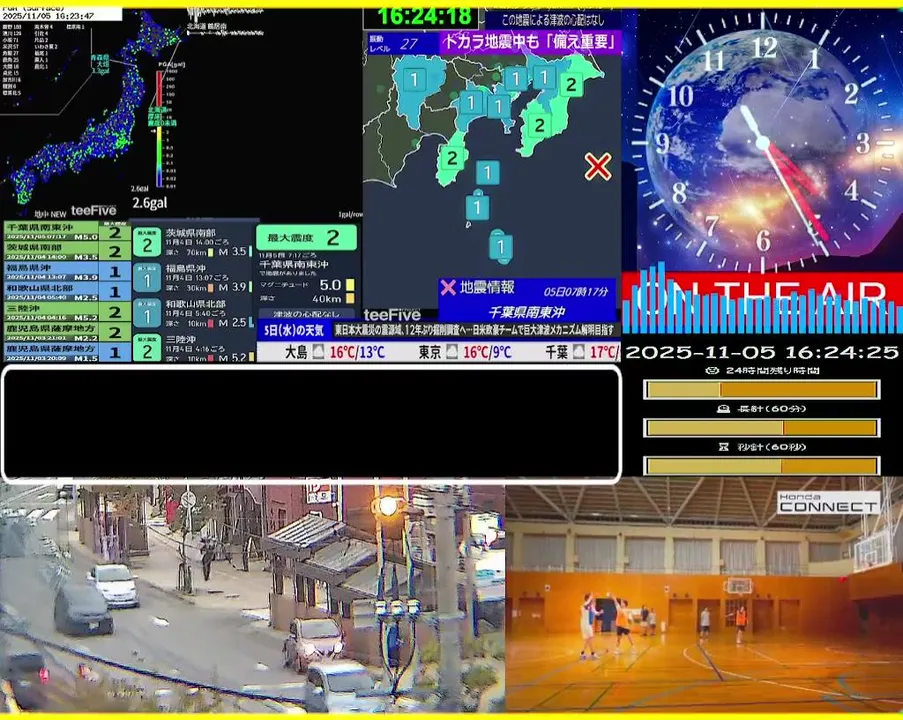The height and width of the screenshot is (720, 903).
Task: Click the intensity 2 badge for 茨城県南部 card
Action: pos(147,242)
